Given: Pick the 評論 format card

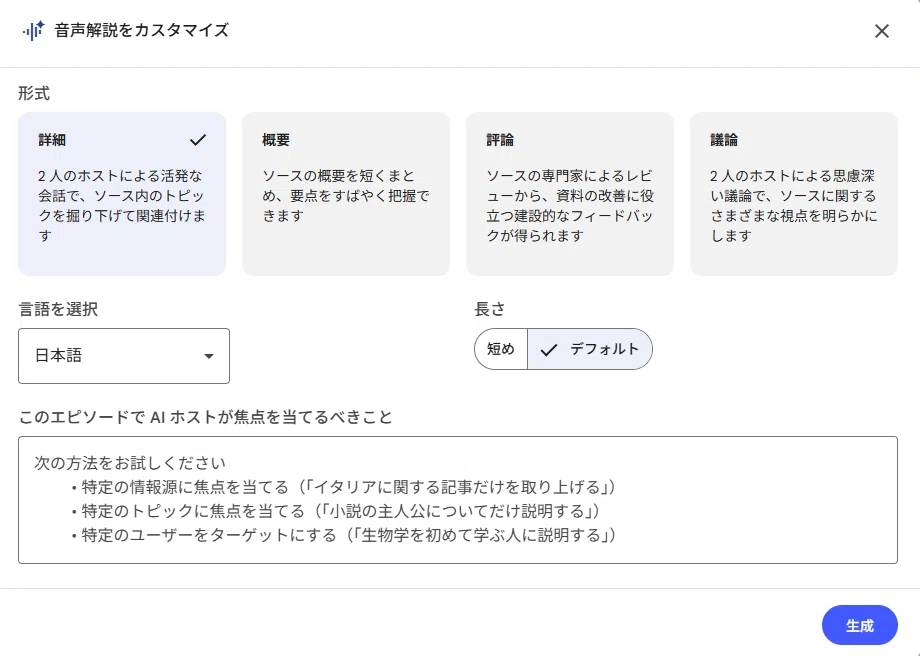Looking at the screenshot, I should point(570,194).
